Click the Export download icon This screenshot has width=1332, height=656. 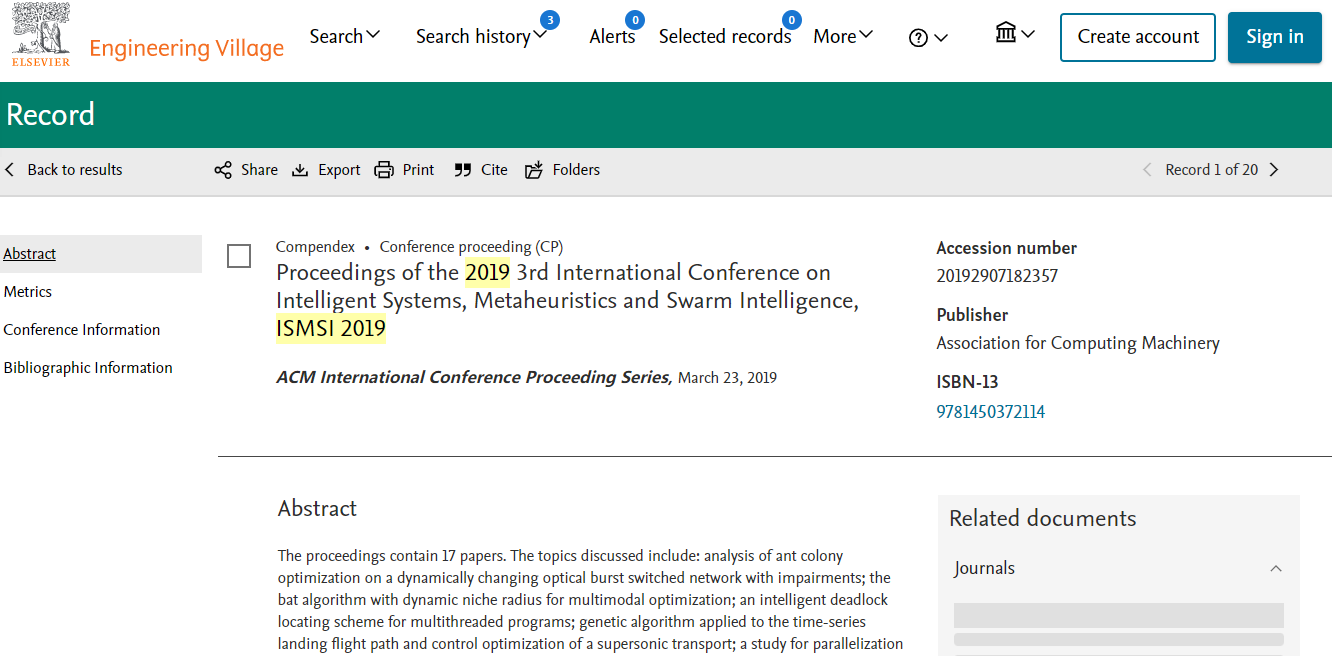300,170
